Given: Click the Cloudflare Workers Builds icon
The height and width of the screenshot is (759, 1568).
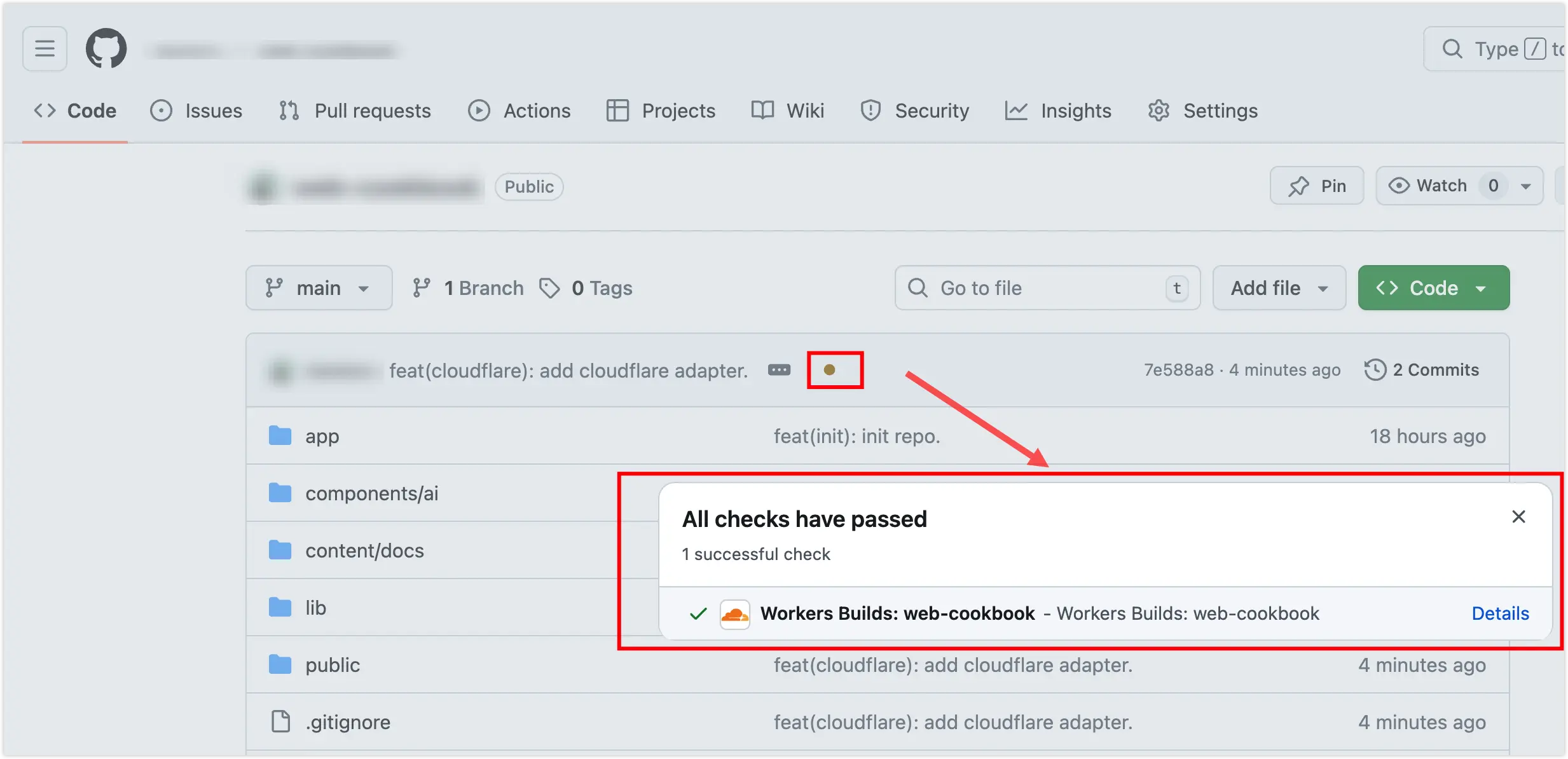Looking at the screenshot, I should pyautogui.click(x=734, y=614).
